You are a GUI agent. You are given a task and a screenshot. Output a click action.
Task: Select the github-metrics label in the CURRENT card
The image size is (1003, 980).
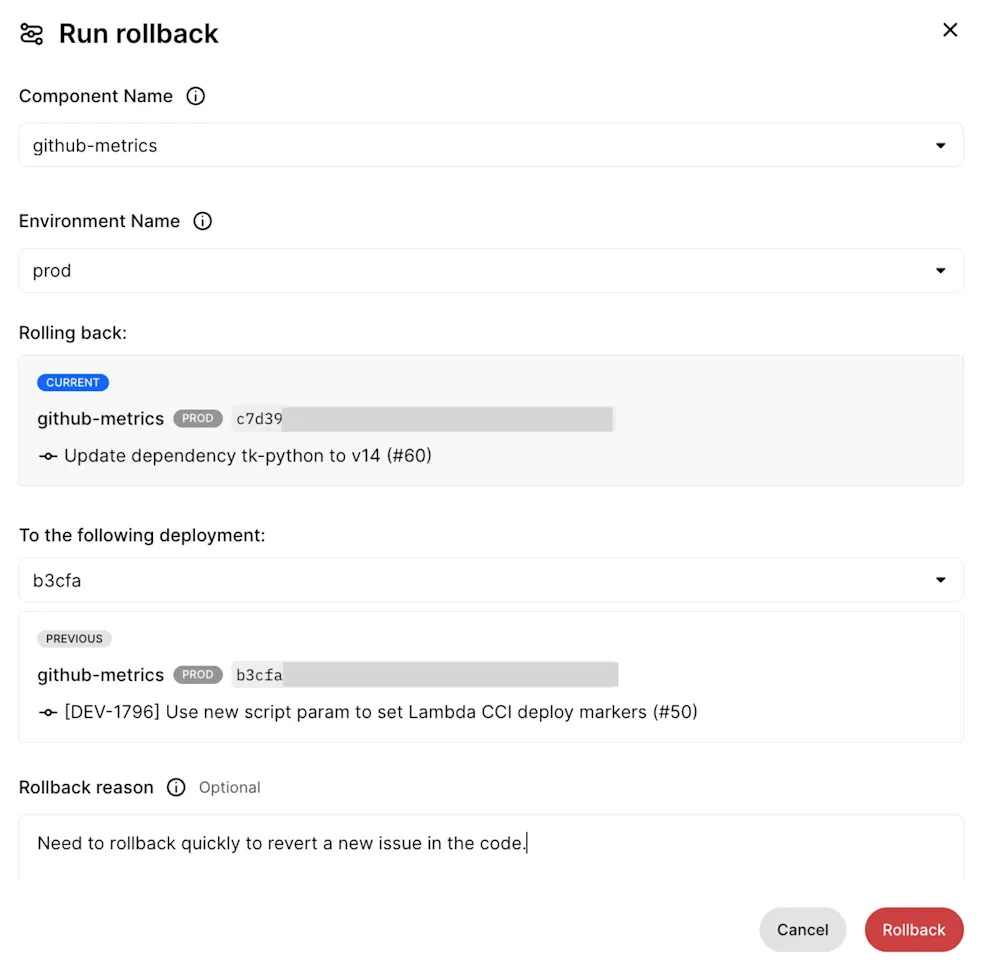click(100, 419)
